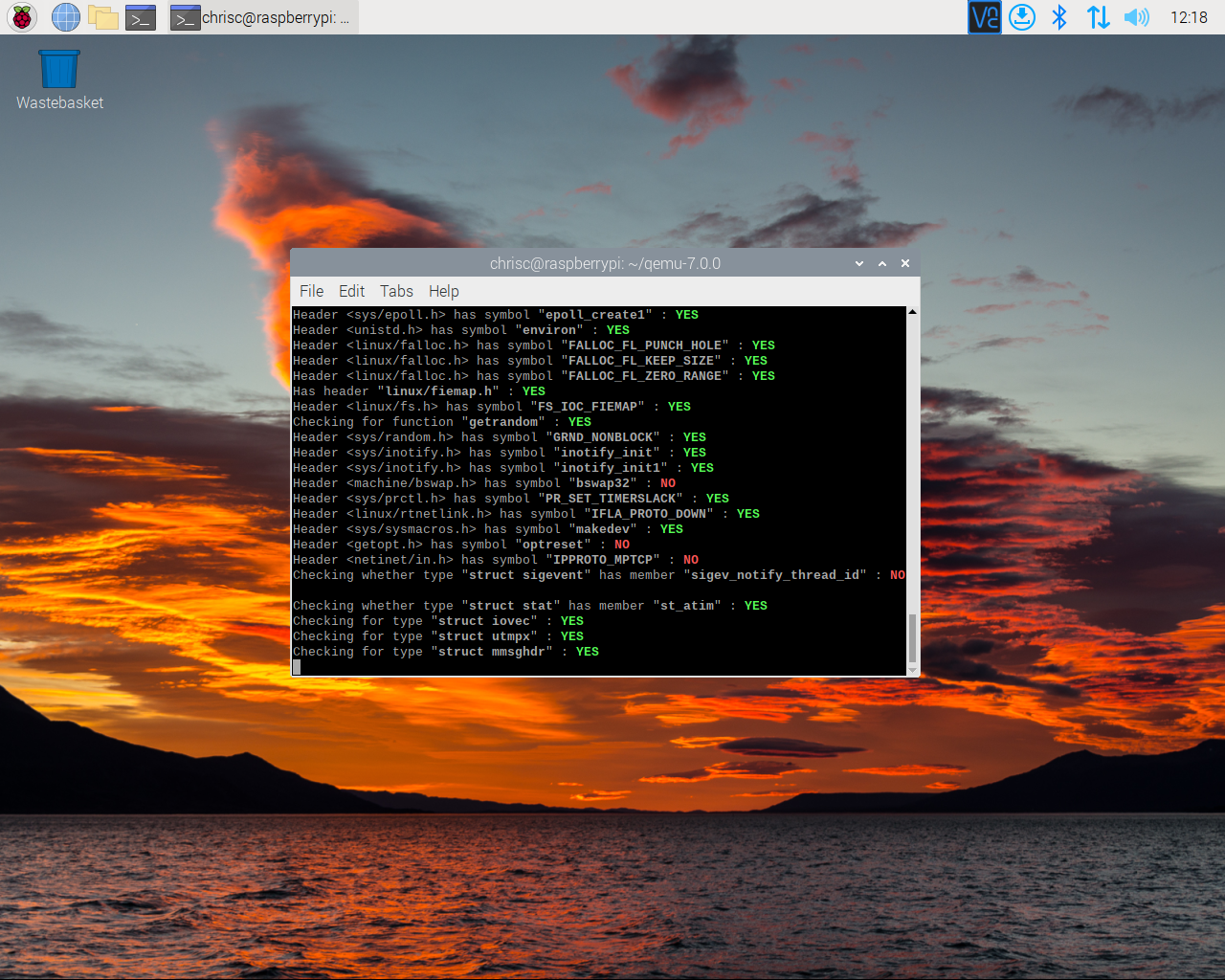
Task: Click the volume speaker icon
Action: click(x=1136, y=17)
